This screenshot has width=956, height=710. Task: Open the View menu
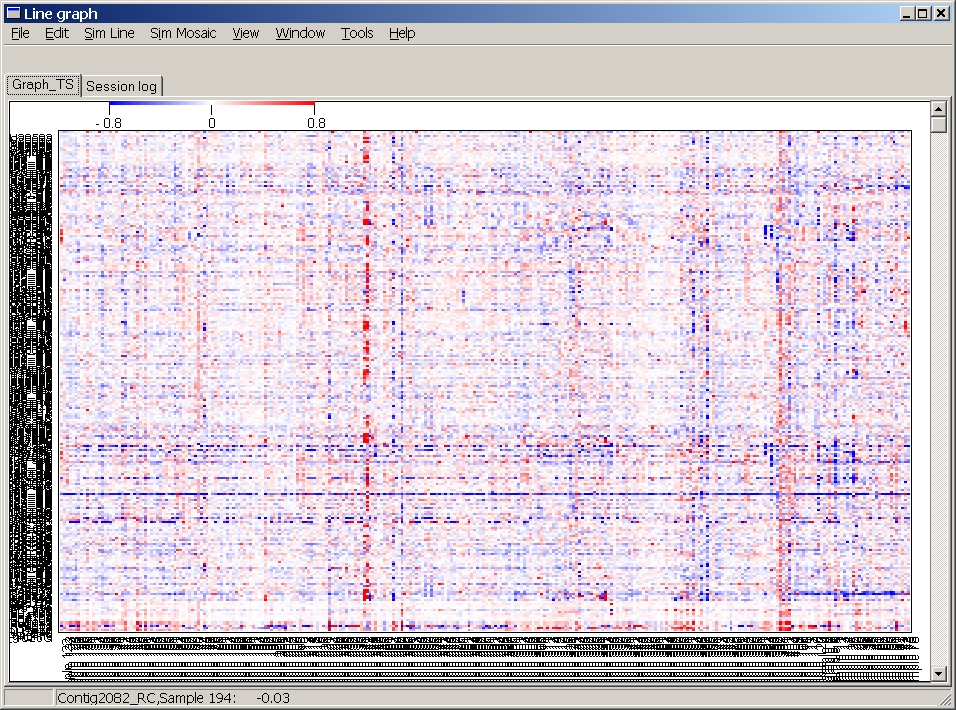tap(246, 33)
